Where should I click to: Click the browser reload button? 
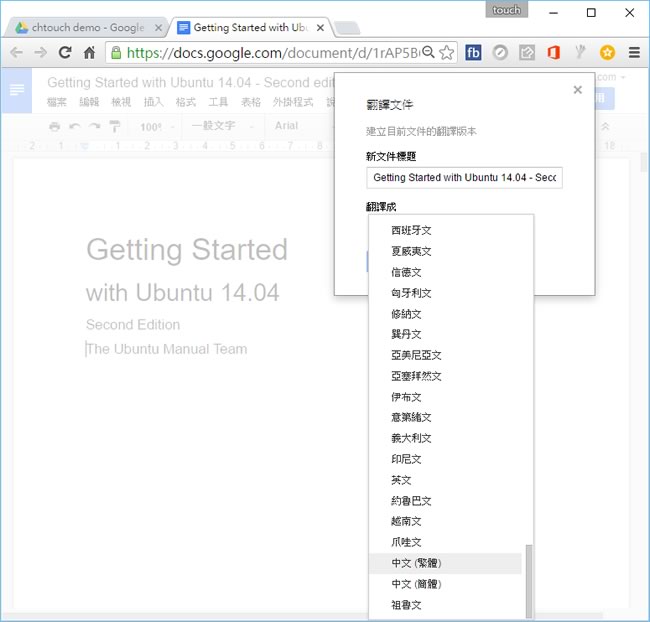[x=65, y=53]
